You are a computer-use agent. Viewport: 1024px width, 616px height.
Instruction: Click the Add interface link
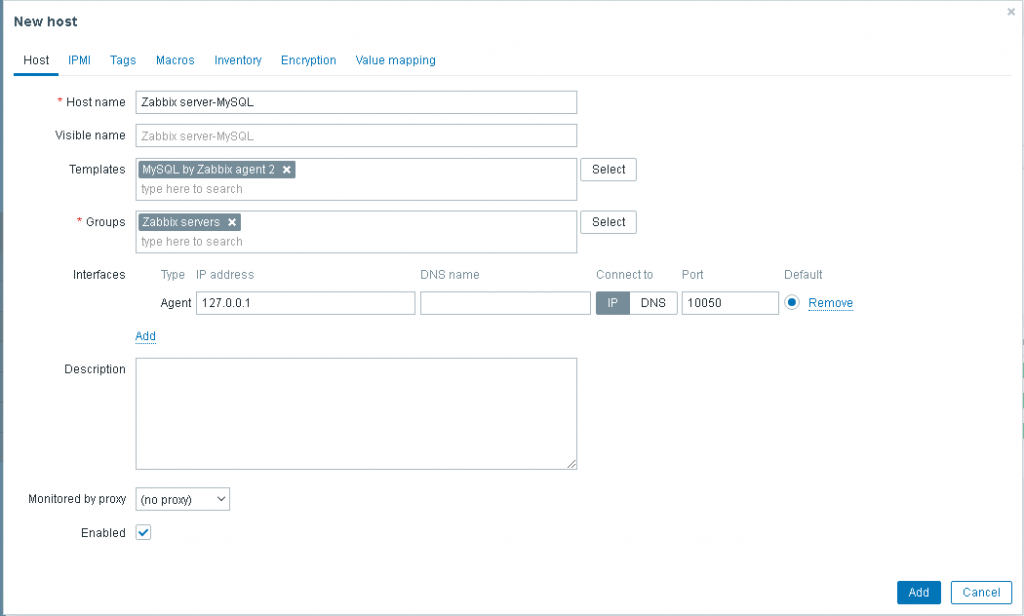(x=145, y=336)
